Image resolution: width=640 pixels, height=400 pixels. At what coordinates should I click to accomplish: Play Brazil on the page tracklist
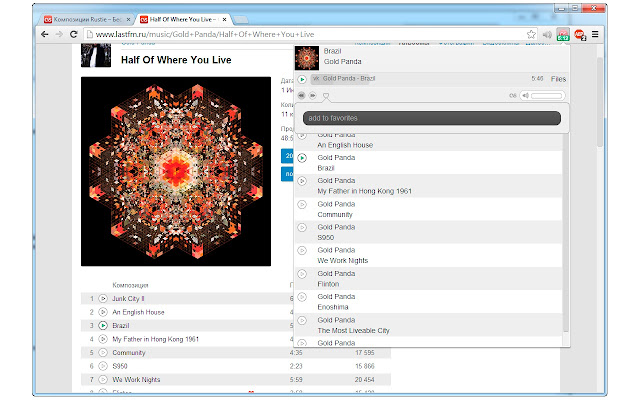click(103, 326)
